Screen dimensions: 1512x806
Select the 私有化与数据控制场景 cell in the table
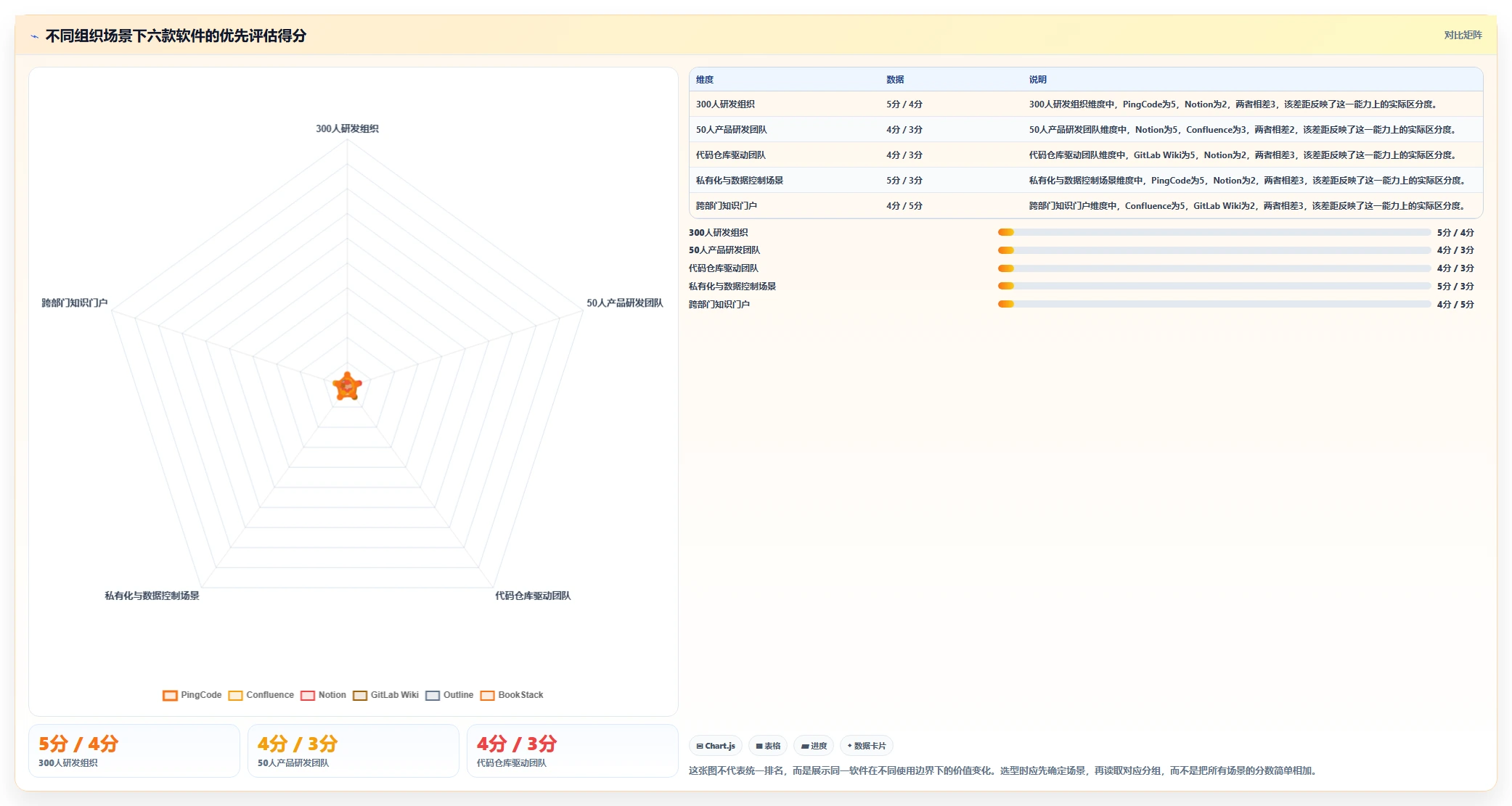point(739,181)
